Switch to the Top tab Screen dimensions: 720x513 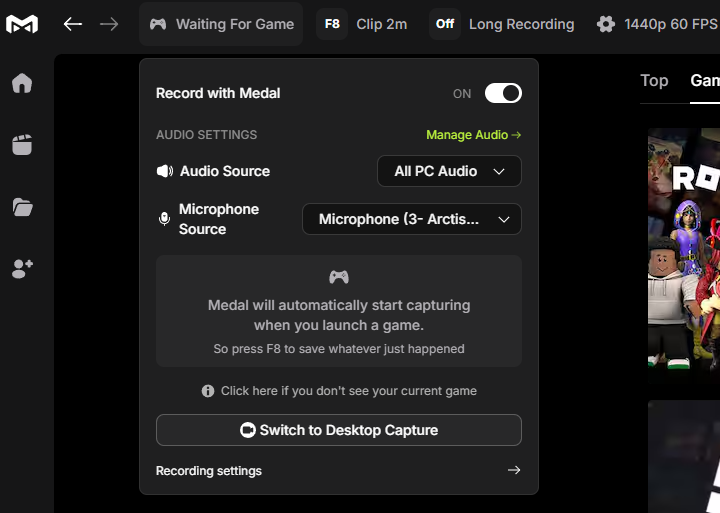[654, 81]
